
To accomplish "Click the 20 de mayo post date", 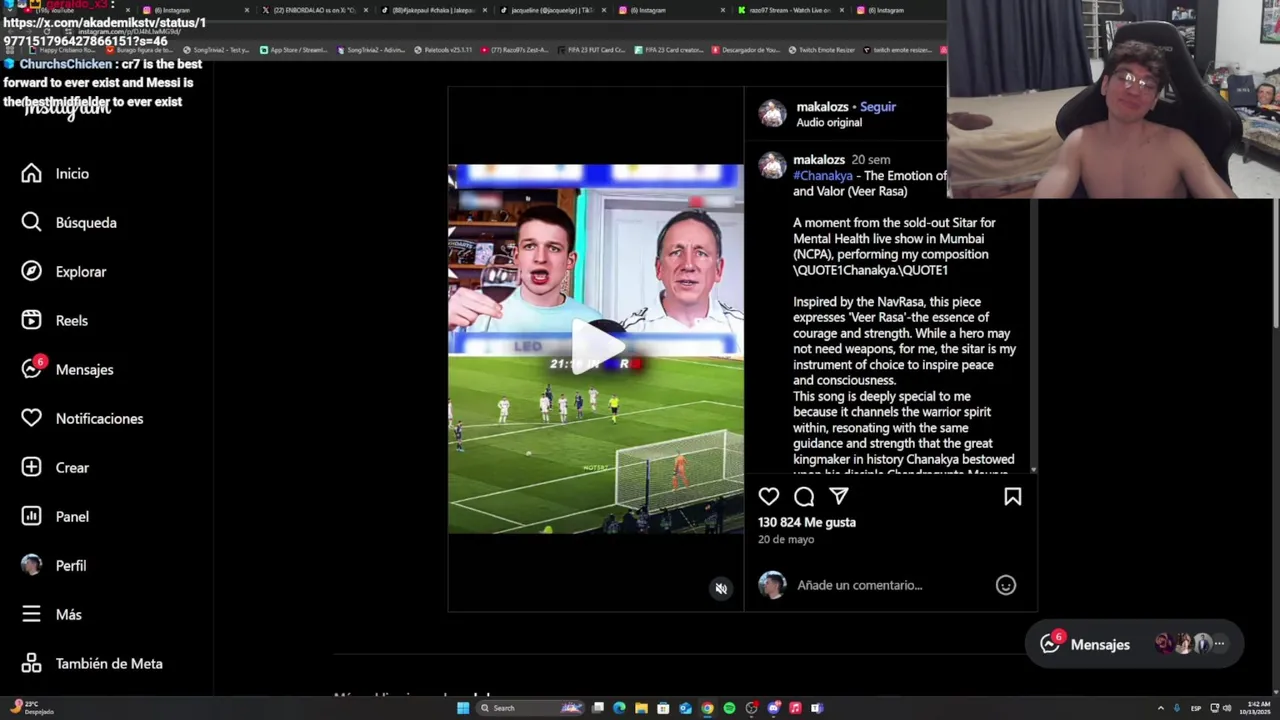I will (786, 539).
